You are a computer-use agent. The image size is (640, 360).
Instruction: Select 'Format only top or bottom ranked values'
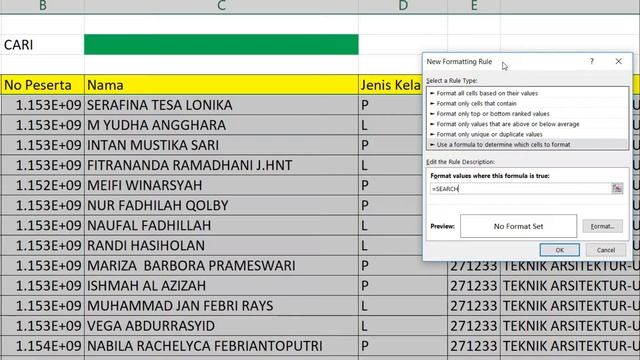(527, 113)
